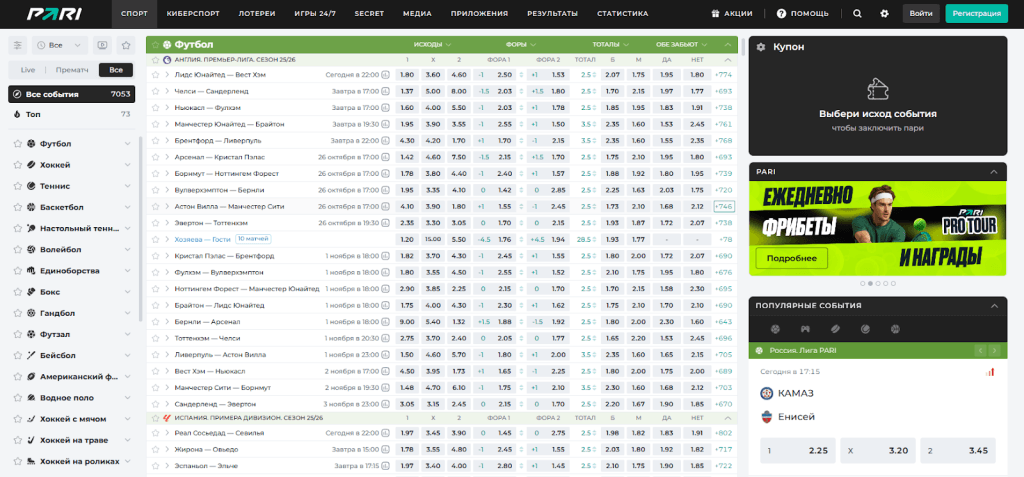Favorite the Теннис sport in sidebar
The width and height of the screenshot is (1024, 477).
(18, 186)
